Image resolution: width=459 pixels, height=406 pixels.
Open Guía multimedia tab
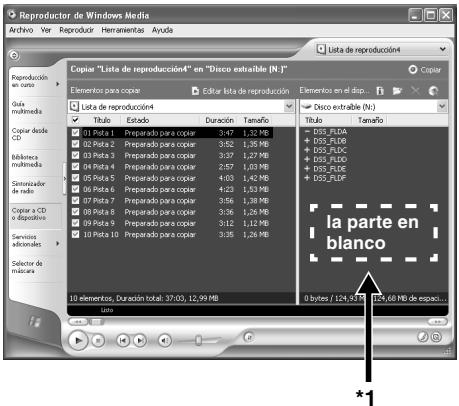(35, 107)
